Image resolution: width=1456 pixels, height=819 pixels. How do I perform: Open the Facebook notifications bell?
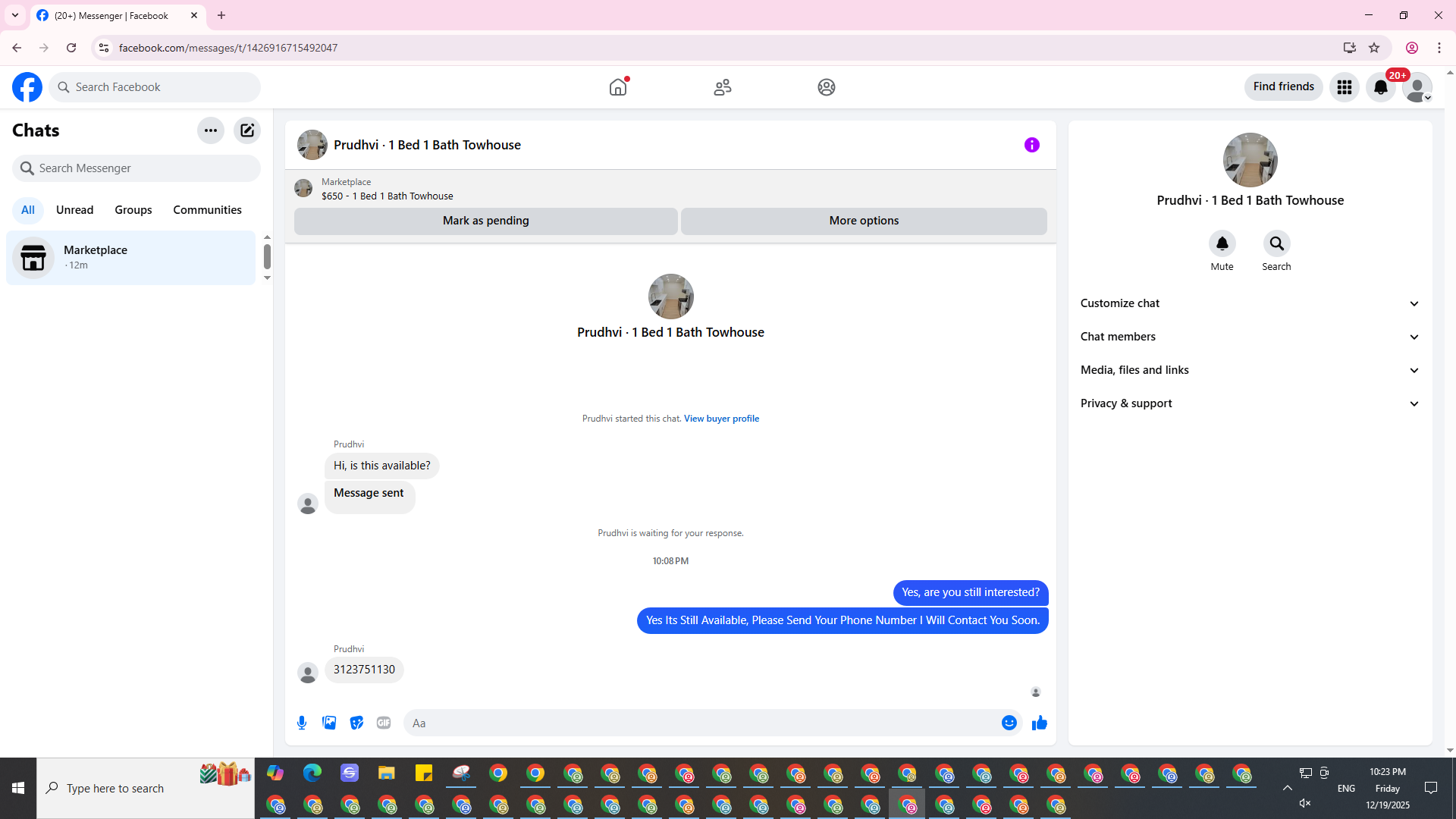[1380, 87]
